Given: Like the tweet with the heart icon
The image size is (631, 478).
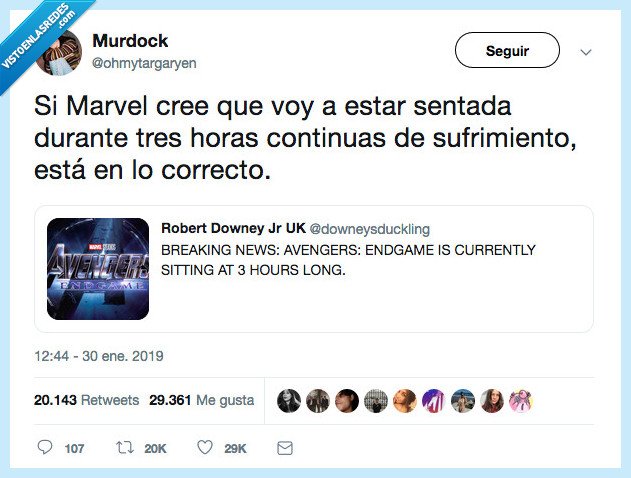Looking at the screenshot, I should [205, 447].
